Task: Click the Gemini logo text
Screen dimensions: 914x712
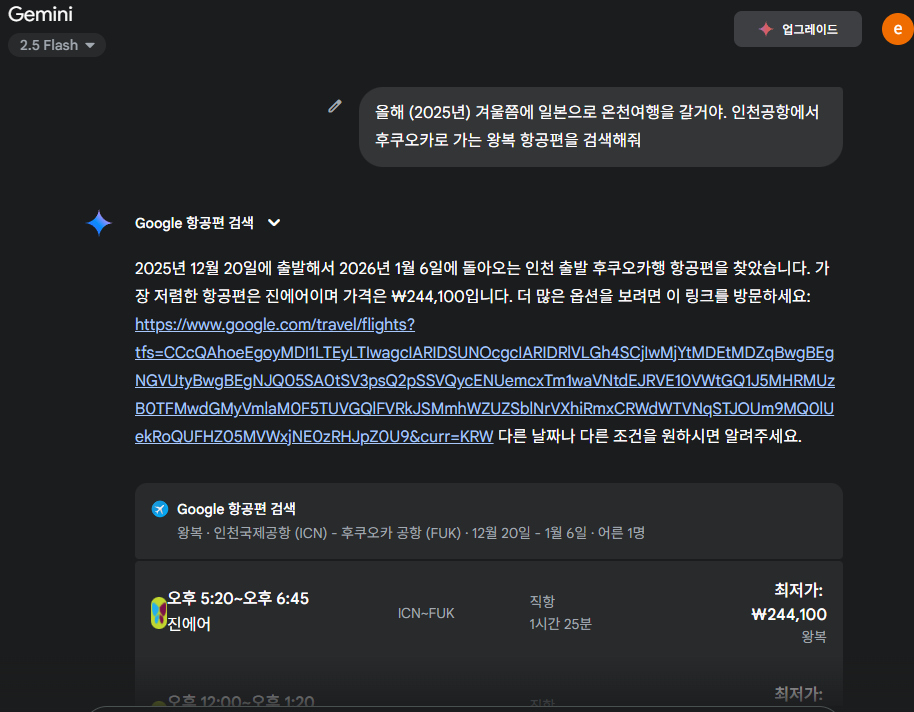Action: [40, 14]
